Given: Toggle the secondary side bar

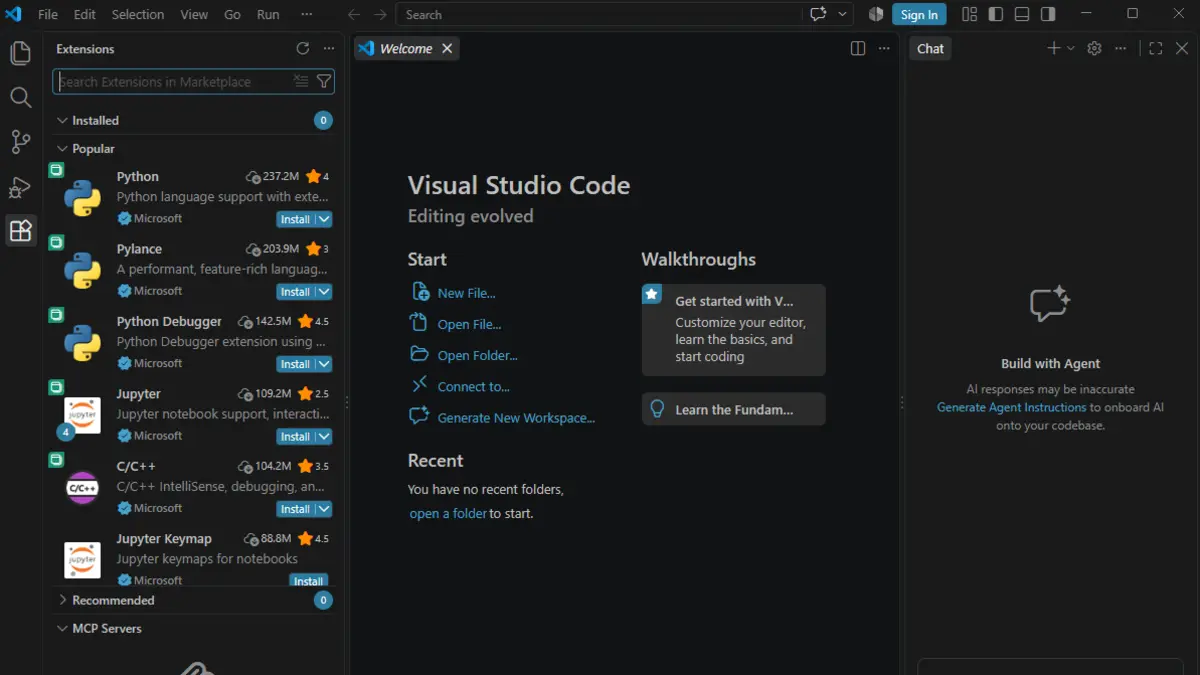Looking at the screenshot, I should (x=1048, y=14).
